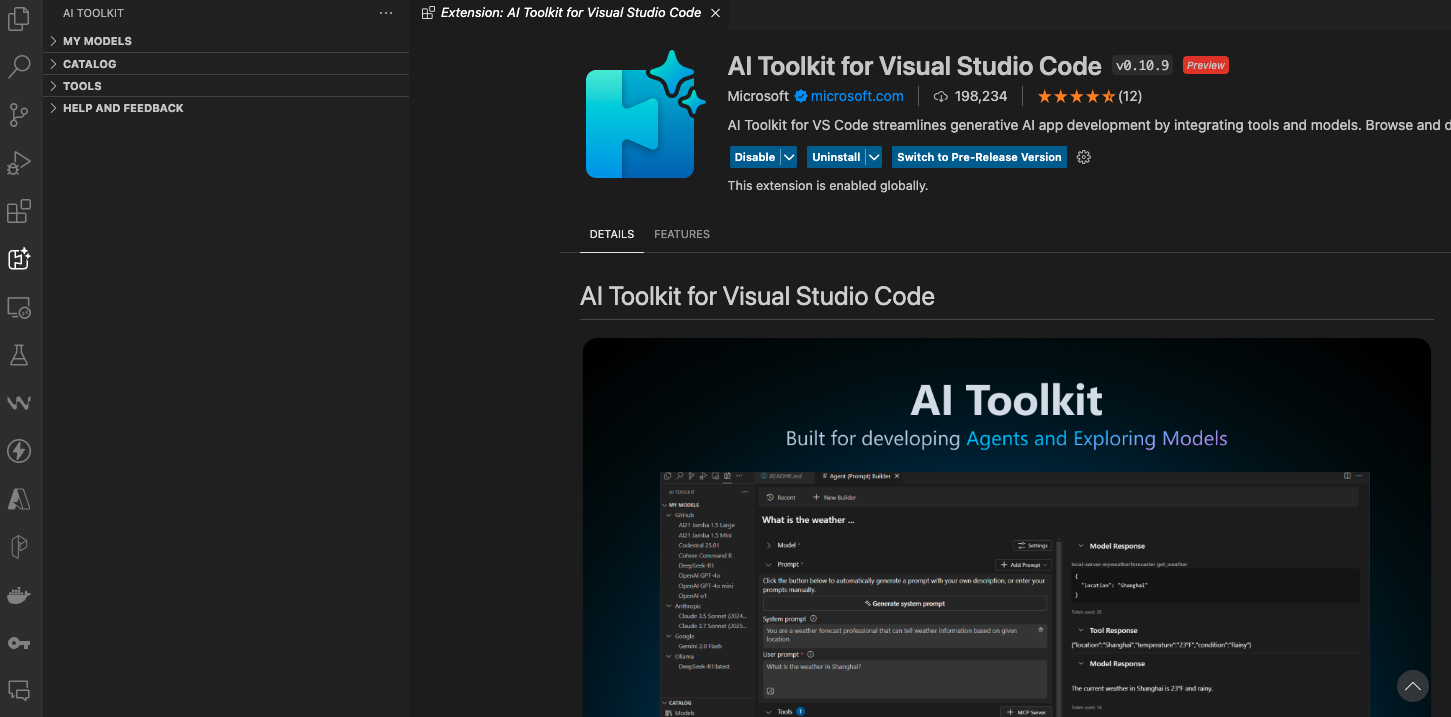Image resolution: width=1451 pixels, height=717 pixels.
Task: Click 'This extension is enabled globally' text
Action: click(828, 185)
